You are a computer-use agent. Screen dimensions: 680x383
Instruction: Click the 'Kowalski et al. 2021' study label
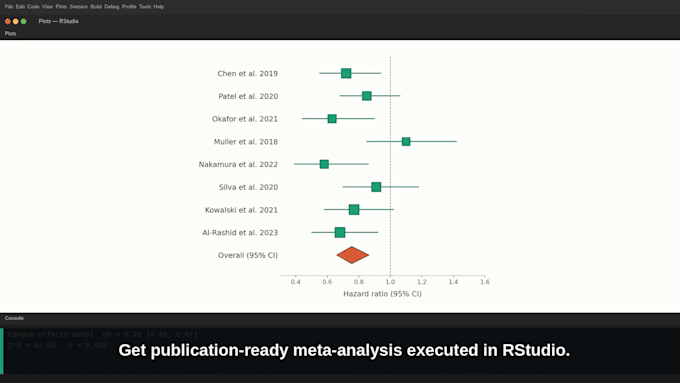pos(241,210)
